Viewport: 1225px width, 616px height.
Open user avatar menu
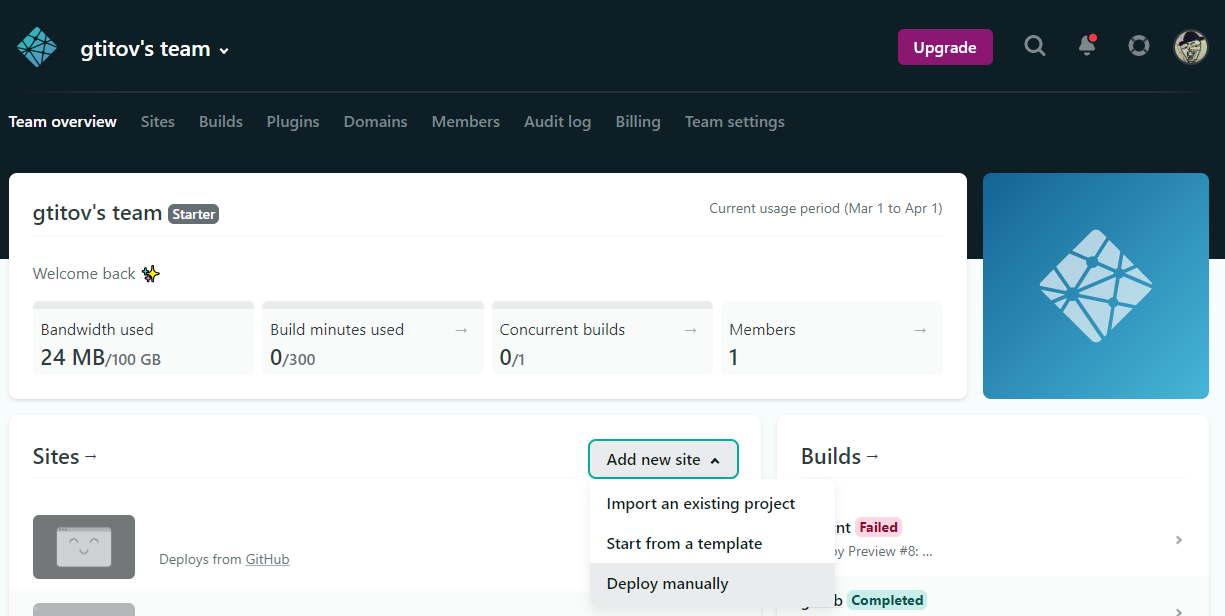point(1191,47)
